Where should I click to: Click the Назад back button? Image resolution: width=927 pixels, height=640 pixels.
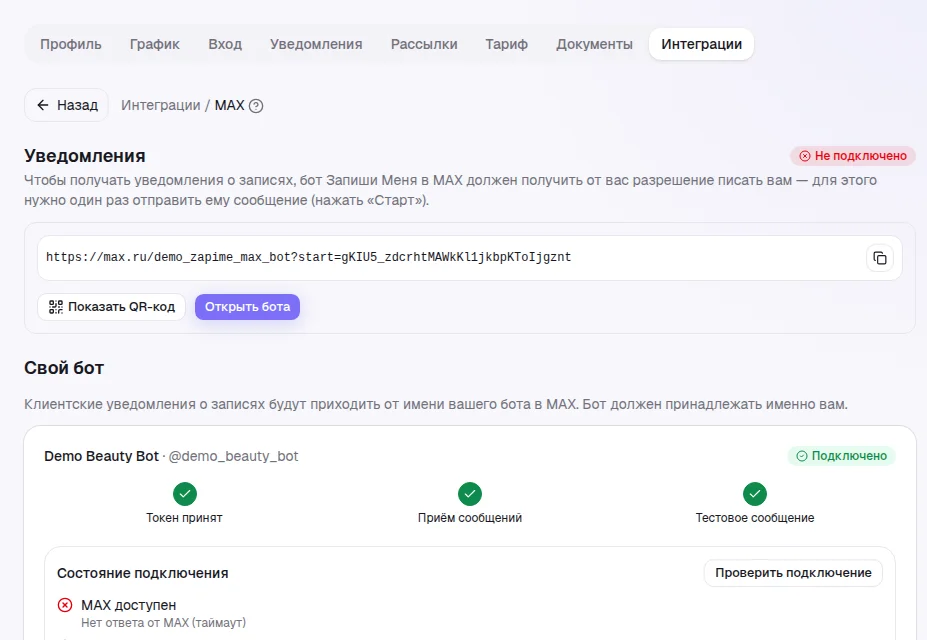point(66,105)
